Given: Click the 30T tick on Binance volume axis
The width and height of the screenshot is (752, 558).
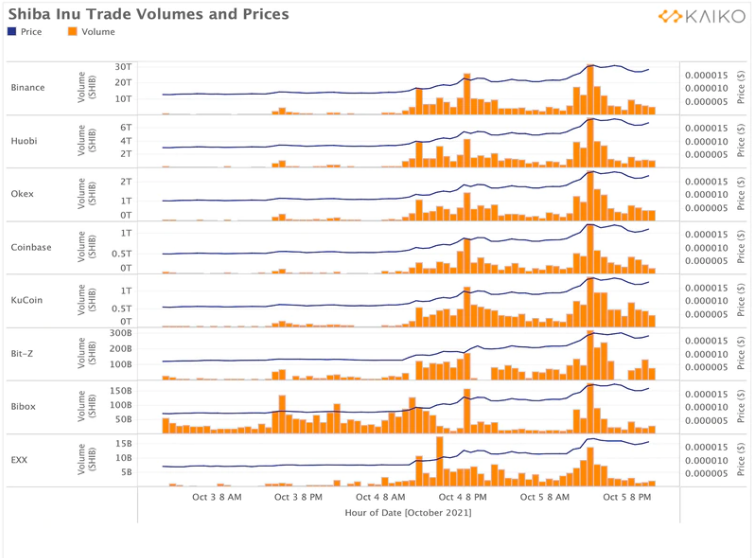Looking at the screenshot, I should tap(123, 67).
